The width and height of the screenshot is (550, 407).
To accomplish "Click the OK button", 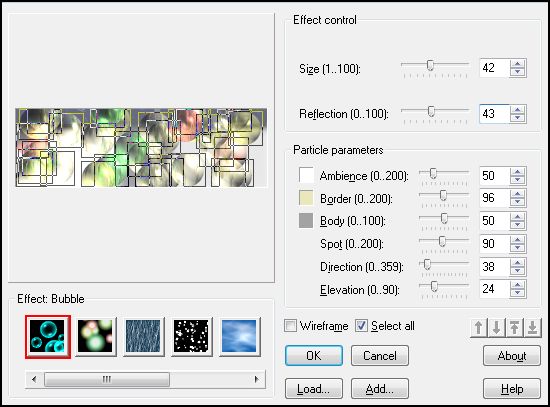I will click(314, 356).
